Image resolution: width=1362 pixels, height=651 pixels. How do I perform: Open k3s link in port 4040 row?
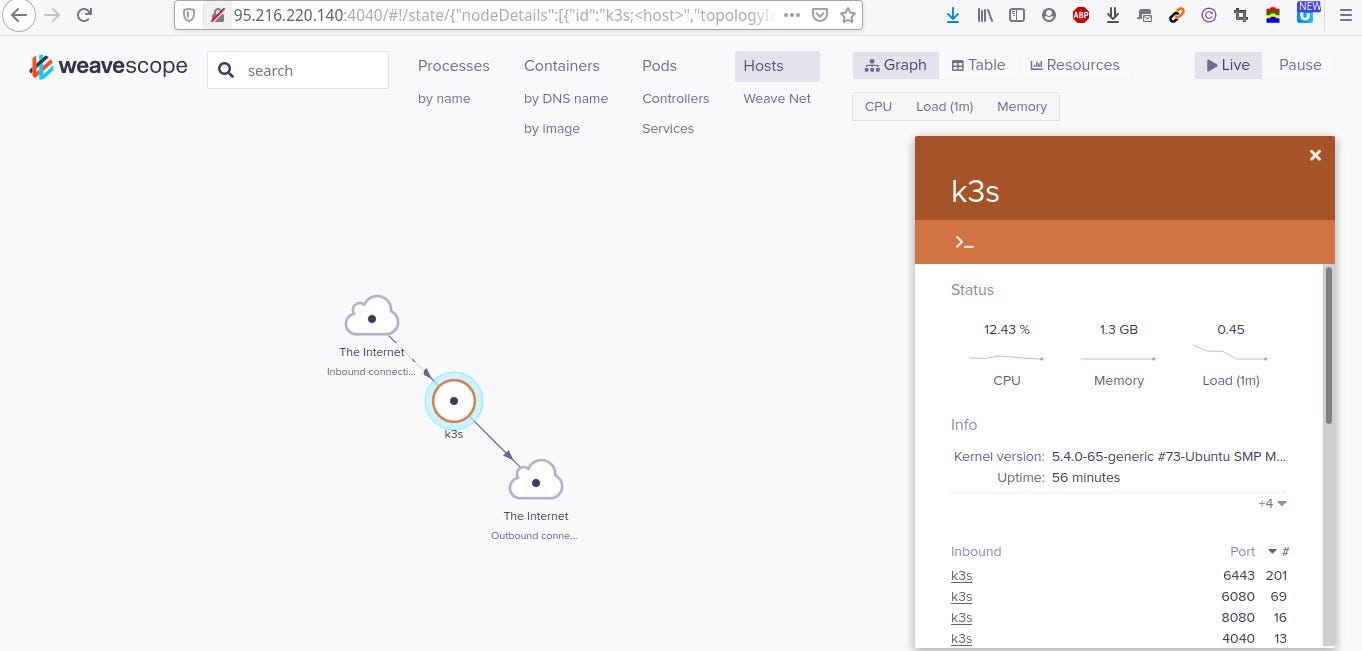(961, 638)
